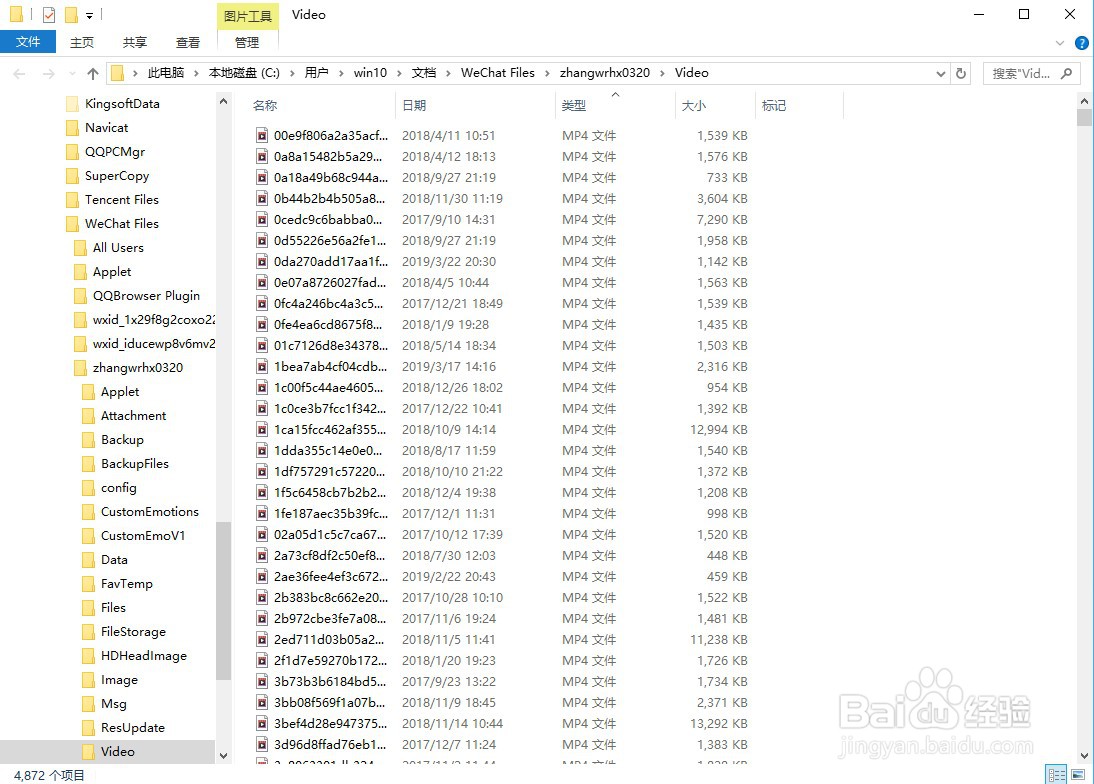Select file 3bef4d28e947375

click(x=330, y=724)
